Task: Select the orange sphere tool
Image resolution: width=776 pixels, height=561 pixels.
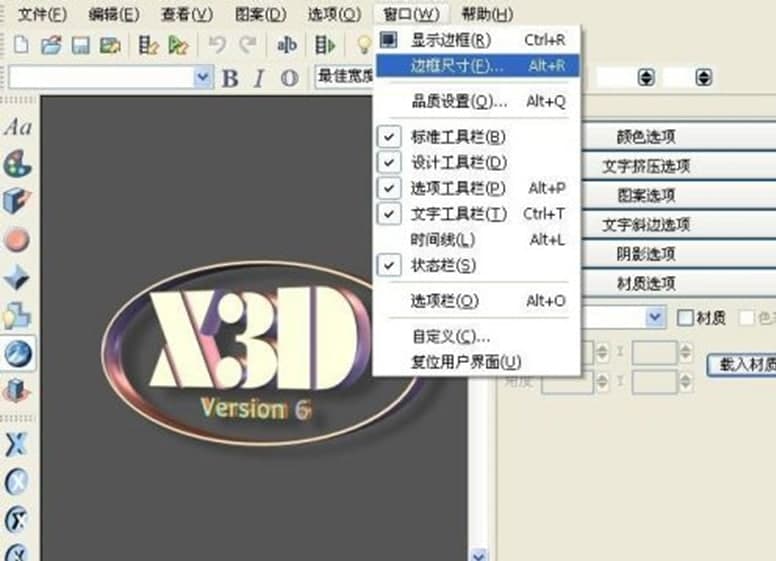Action: 17,239
